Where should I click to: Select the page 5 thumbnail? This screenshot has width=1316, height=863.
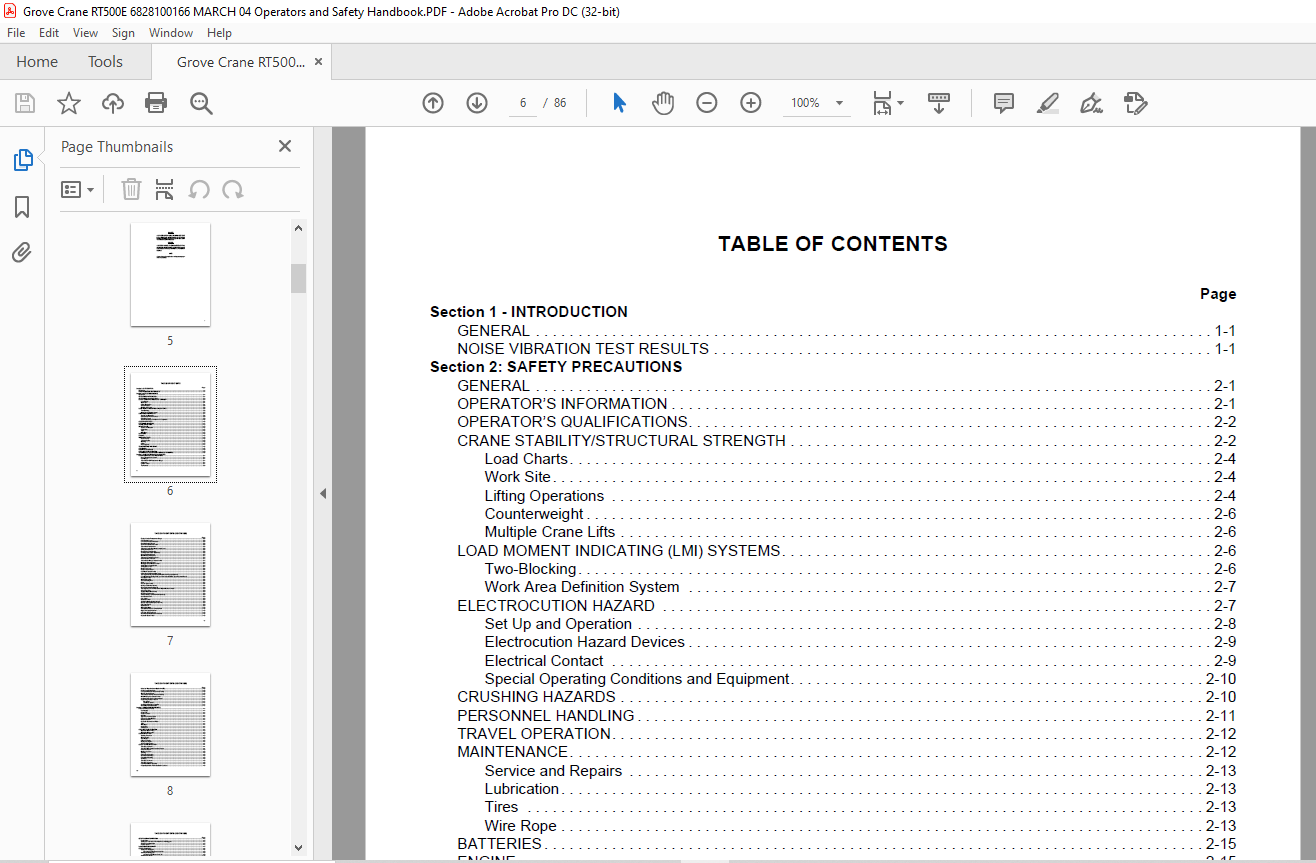[x=170, y=274]
